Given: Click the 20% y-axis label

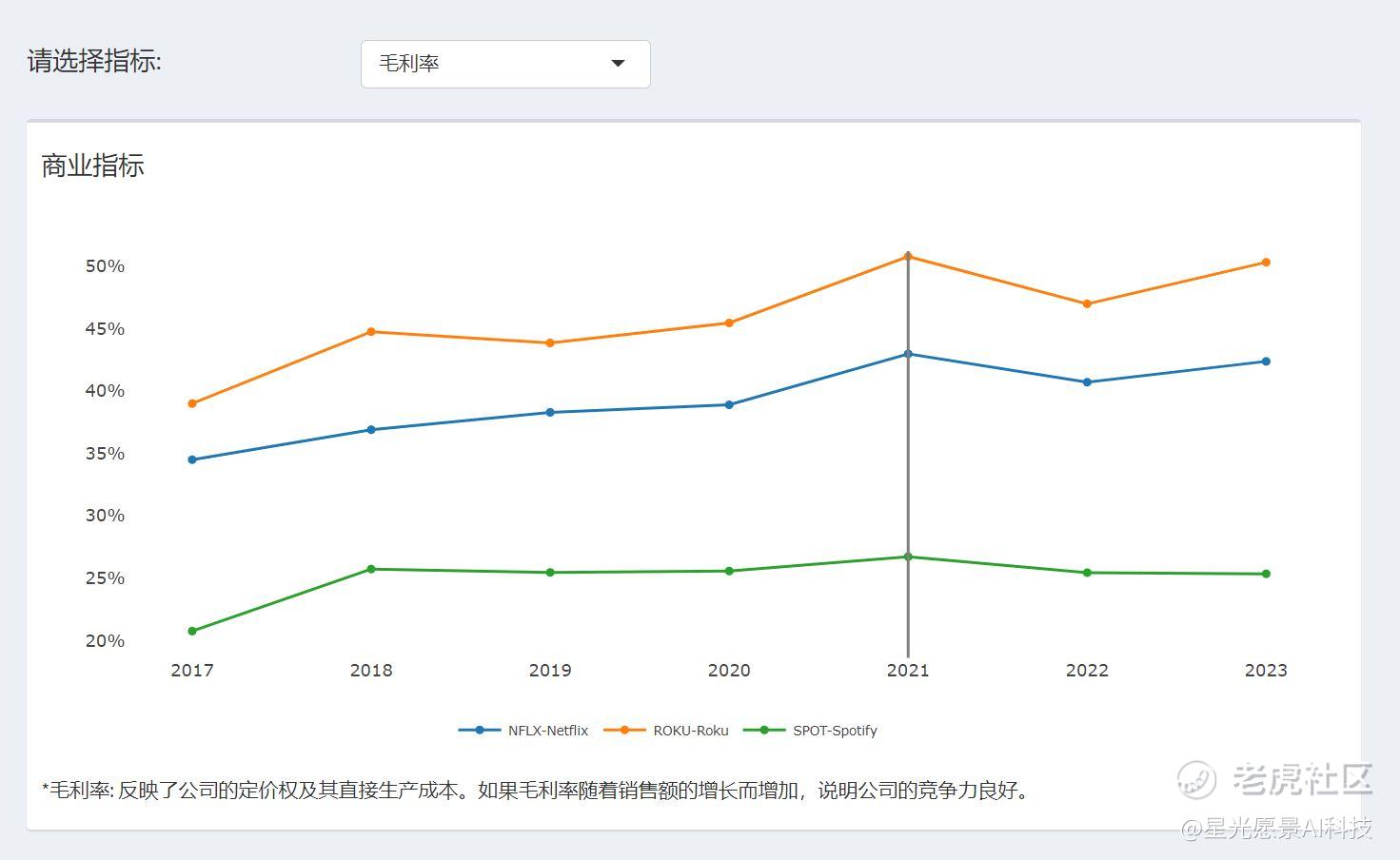Looking at the screenshot, I should click(105, 641).
